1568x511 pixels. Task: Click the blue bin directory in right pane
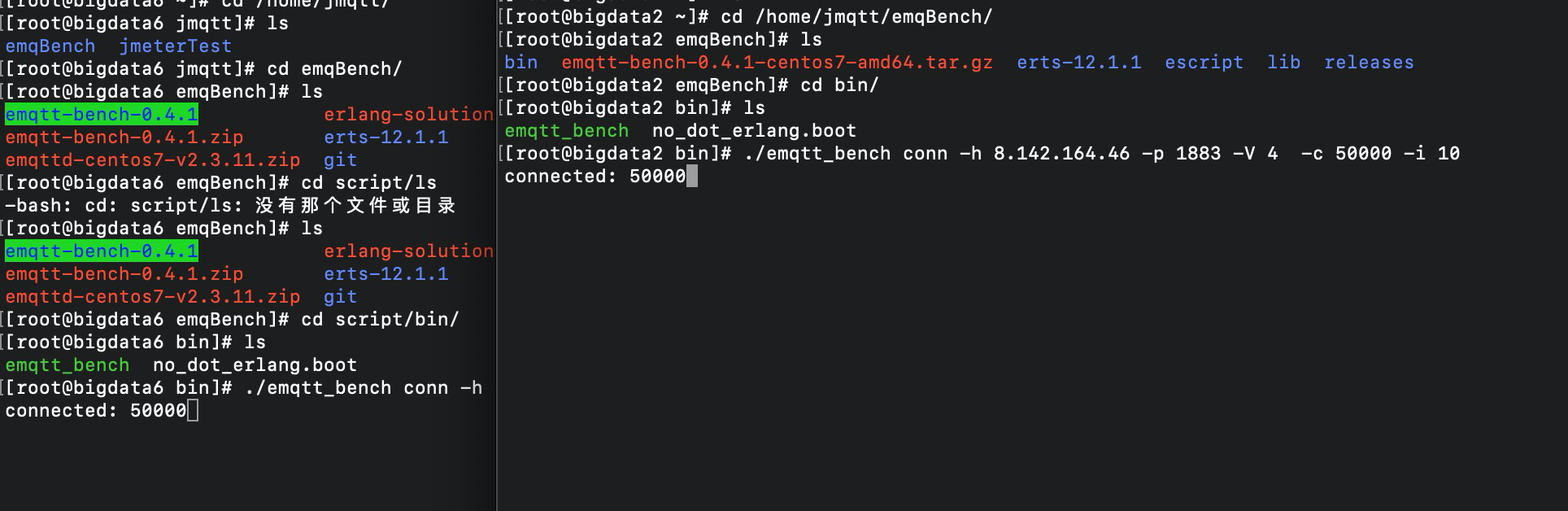pyautogui.click(x=520, y=63)
